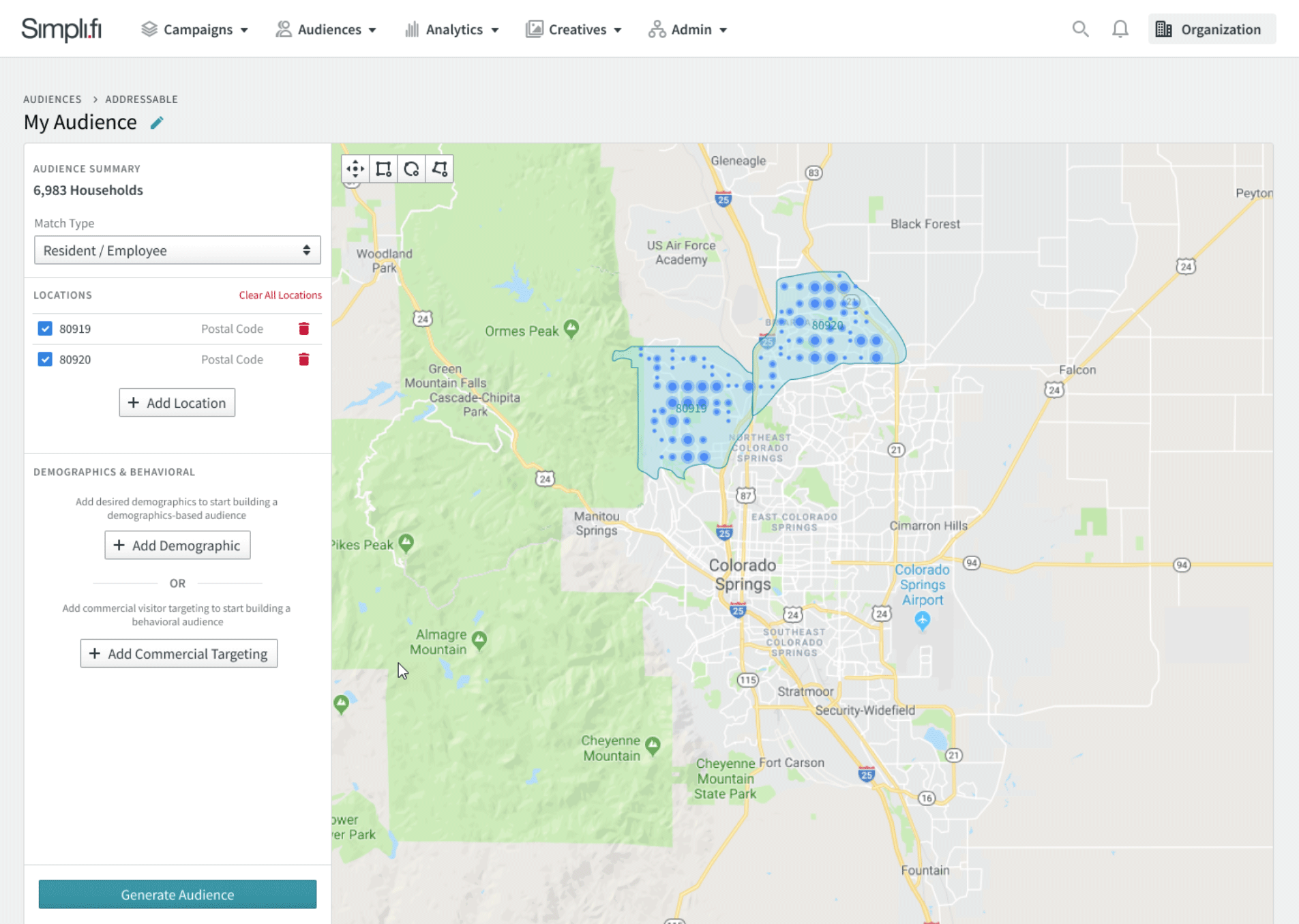Delete the 80919 postal code location
Screen dimensions: 1299x924
click(x=304, y=329)
